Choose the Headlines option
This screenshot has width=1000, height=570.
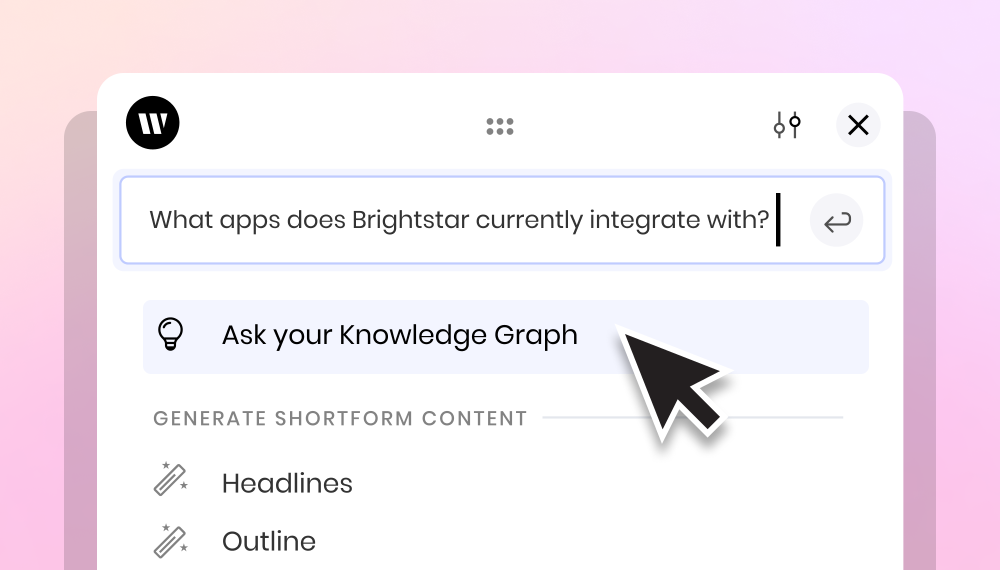(287, 483)
